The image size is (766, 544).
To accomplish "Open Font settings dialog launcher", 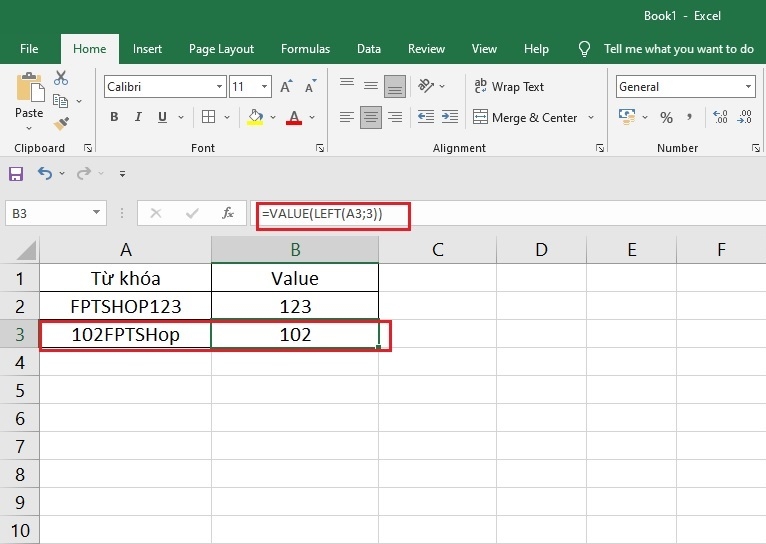I will coord(320,148).
